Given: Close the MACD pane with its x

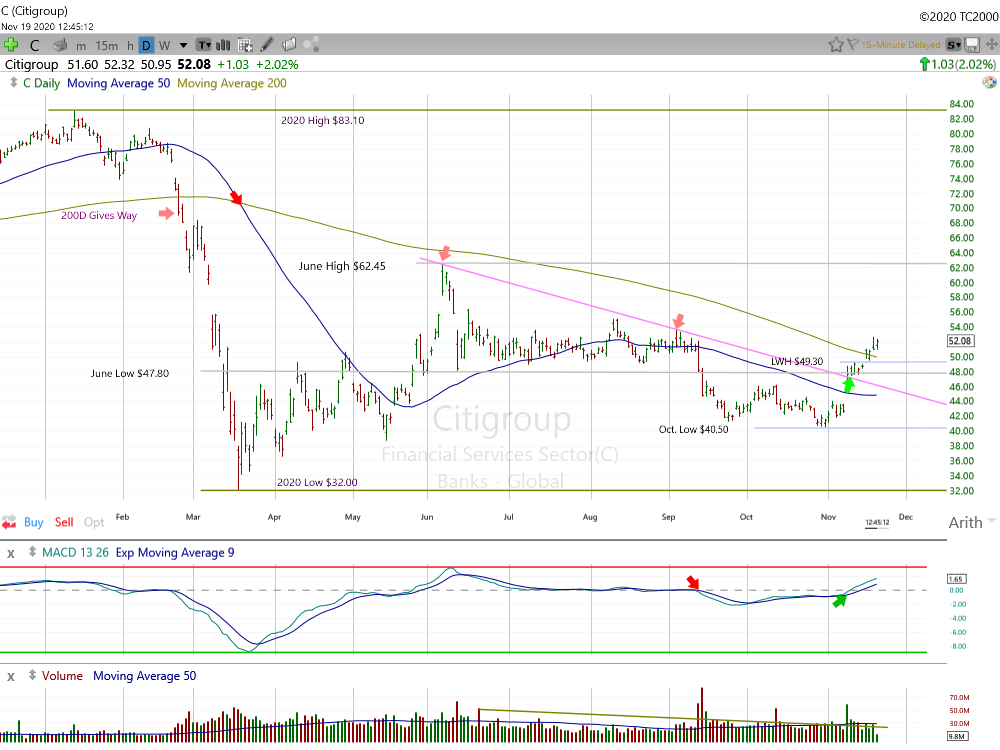Looking at the screenshot, I should click(x=10, y=554).
